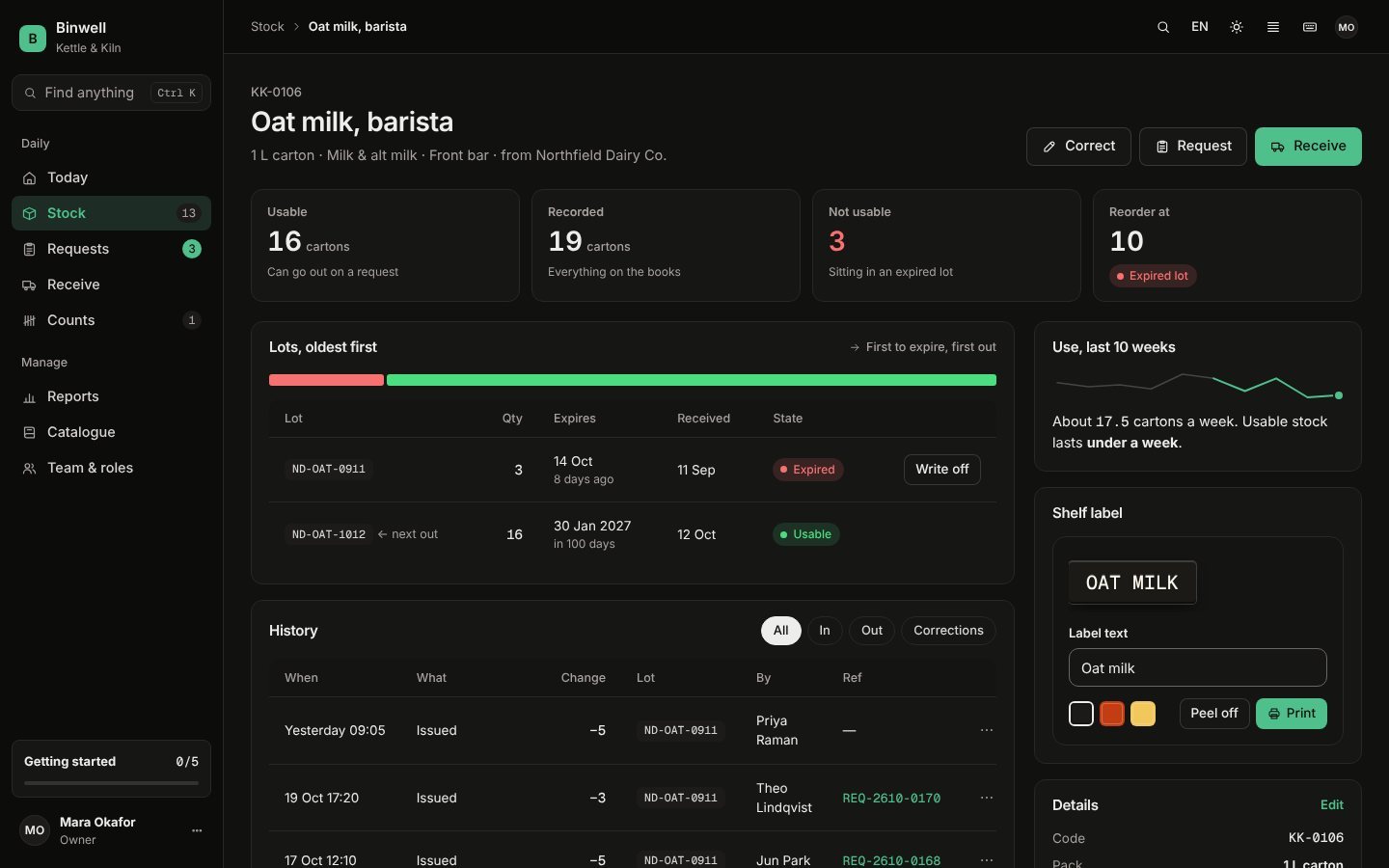Click the Edit link in Details
The width and height of the screenshot is (1389, 868).
click(x=1332, y=805)
